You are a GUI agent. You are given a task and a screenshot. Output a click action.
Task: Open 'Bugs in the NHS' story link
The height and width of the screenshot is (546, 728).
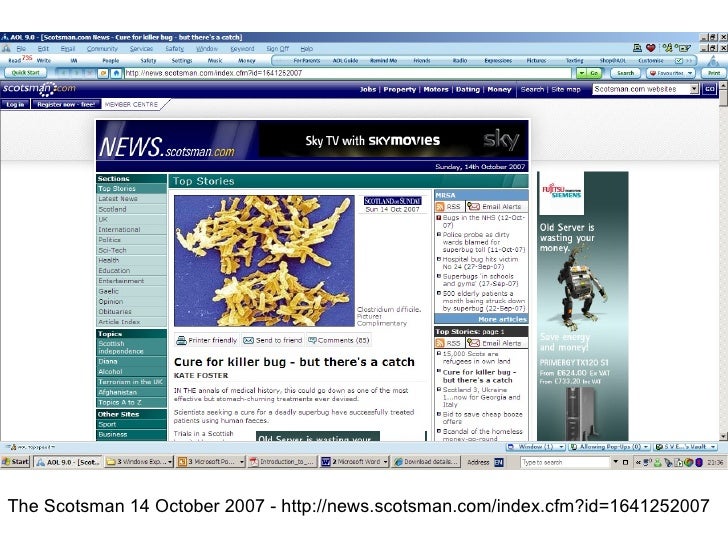coord(483,221)
